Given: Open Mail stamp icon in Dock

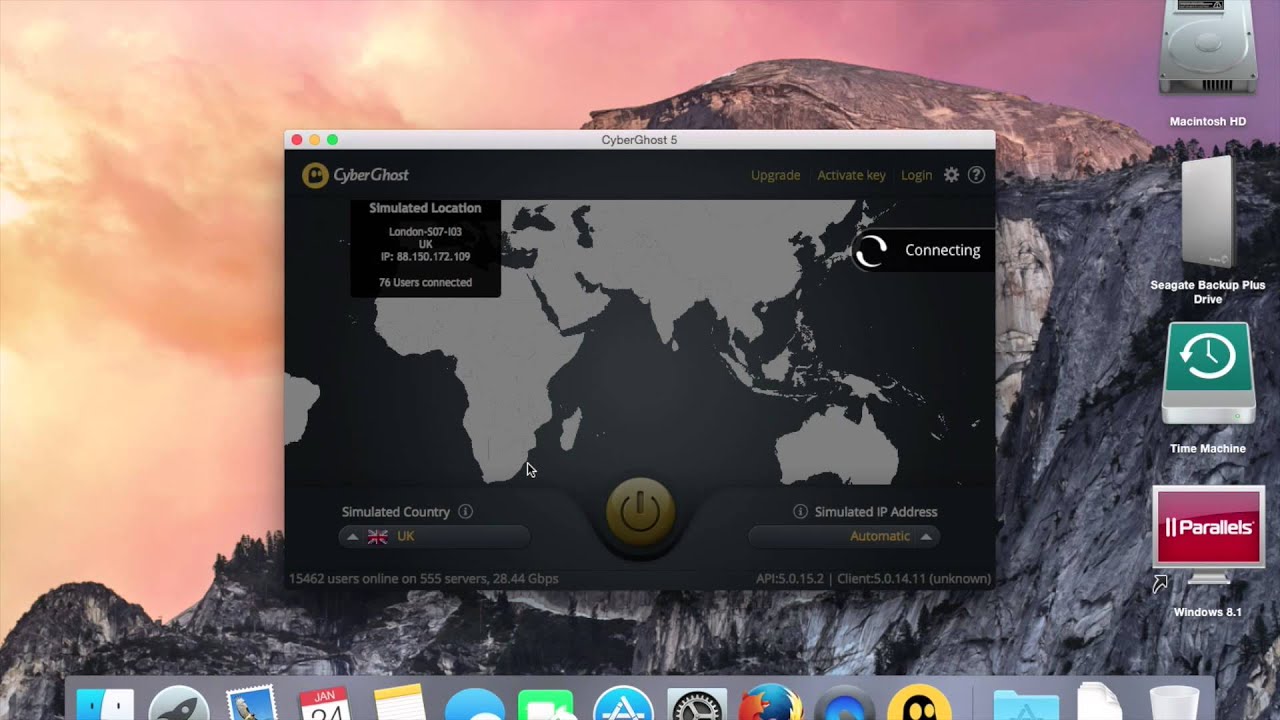Looking at the screenshot, I should click(x=251, y=703).
